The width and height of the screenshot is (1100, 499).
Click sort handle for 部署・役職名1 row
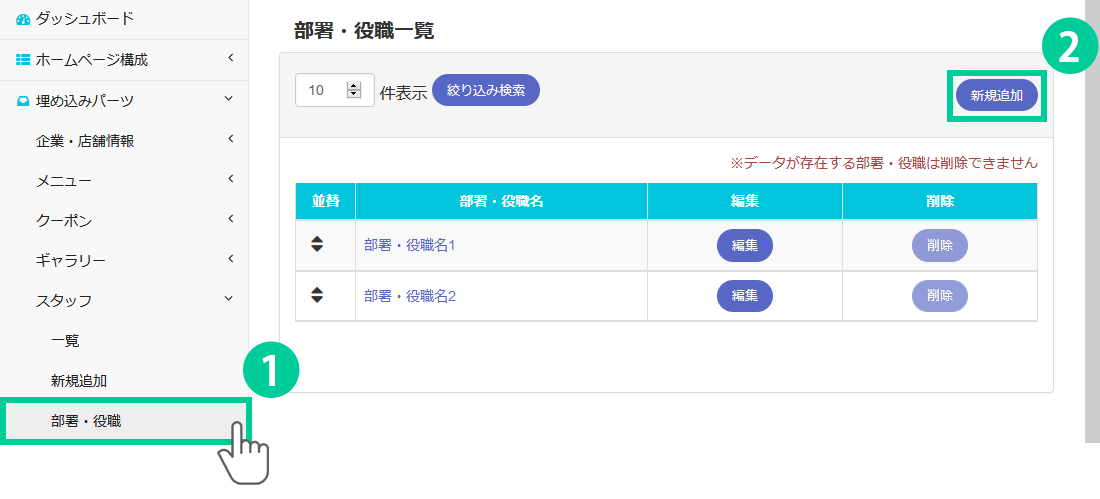pyautogui.click(x=317, y=244)
